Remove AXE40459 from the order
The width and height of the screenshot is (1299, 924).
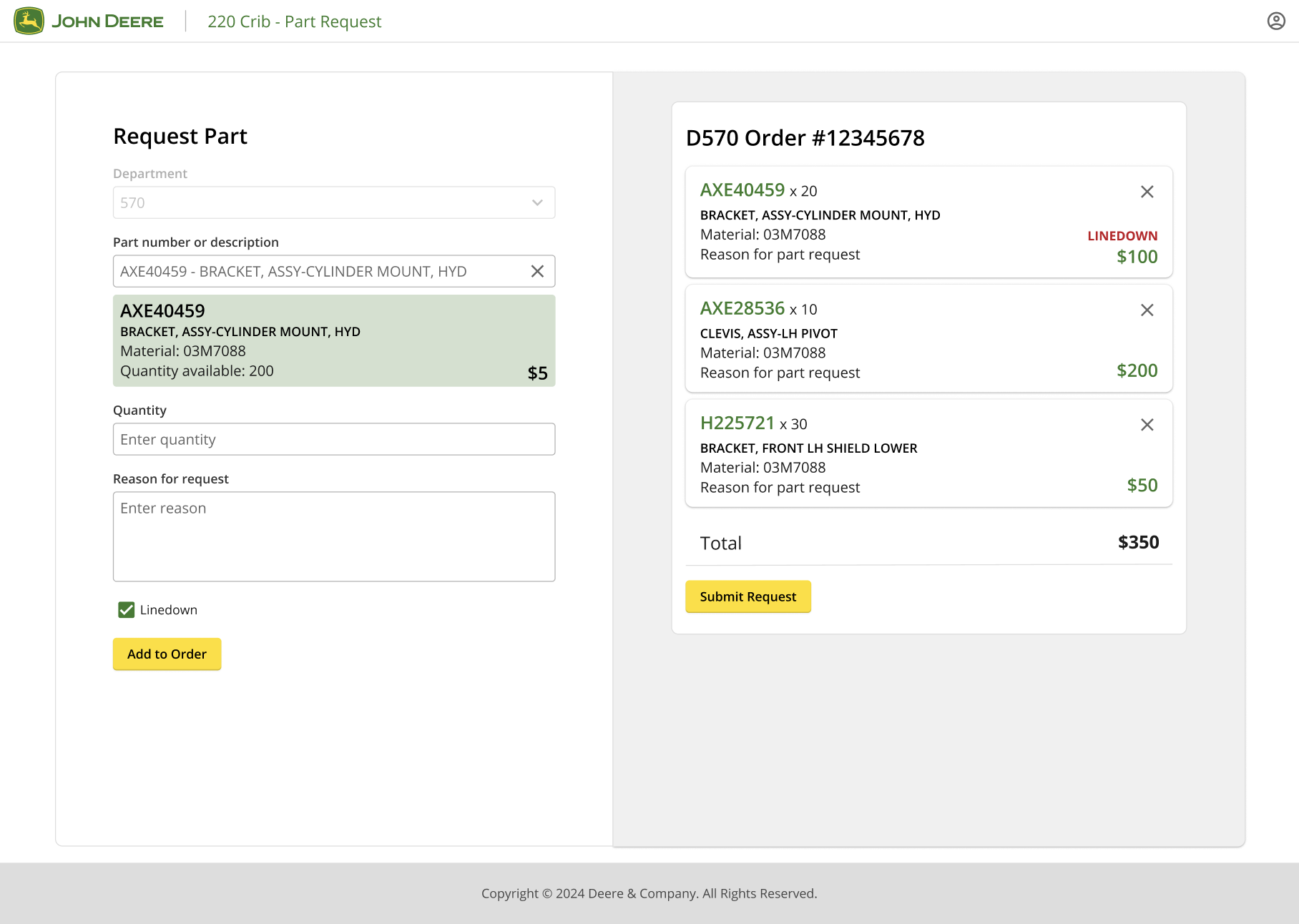click(x=1147, y=192)
